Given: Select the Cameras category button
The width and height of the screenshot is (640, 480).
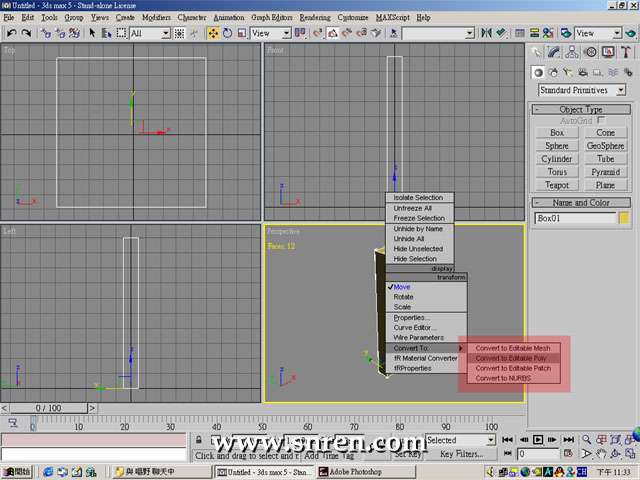Looking at the screenshot, I should 583,73.
